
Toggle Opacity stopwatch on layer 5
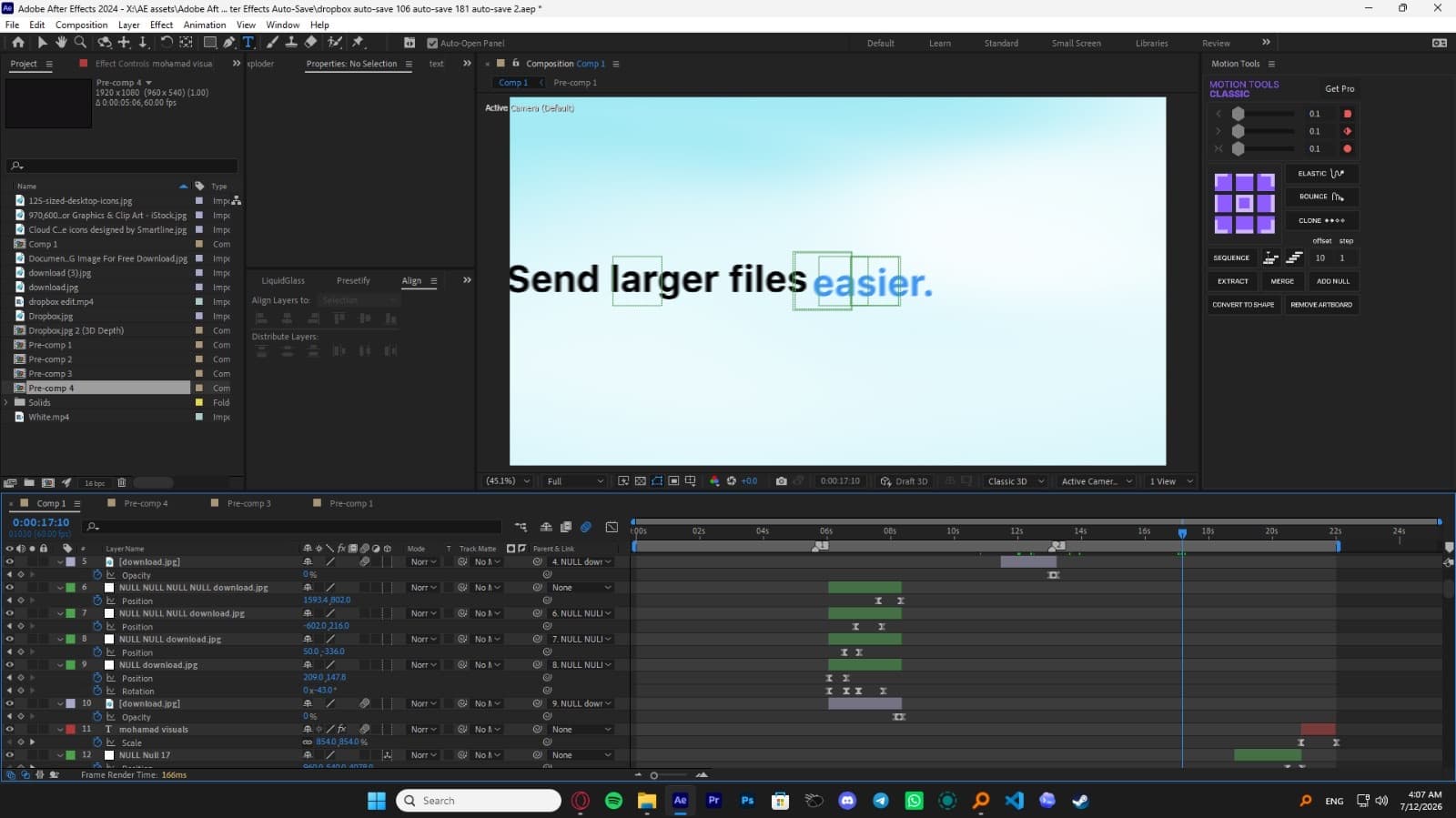click(97, 575)
